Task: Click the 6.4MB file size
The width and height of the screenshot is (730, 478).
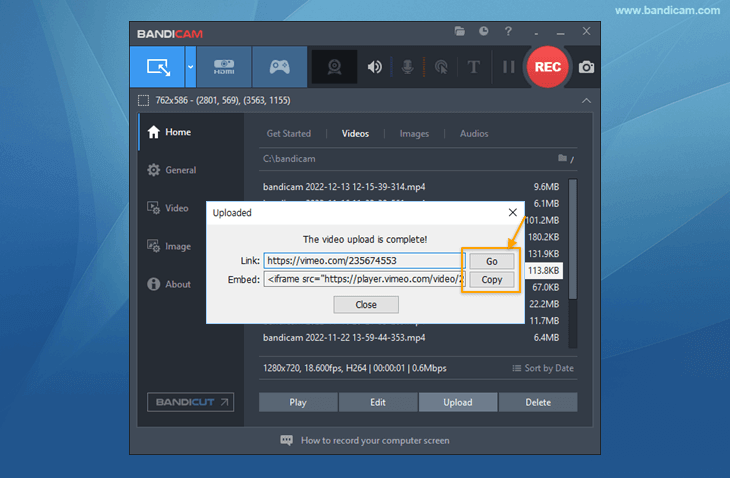Action: [546, 337]
